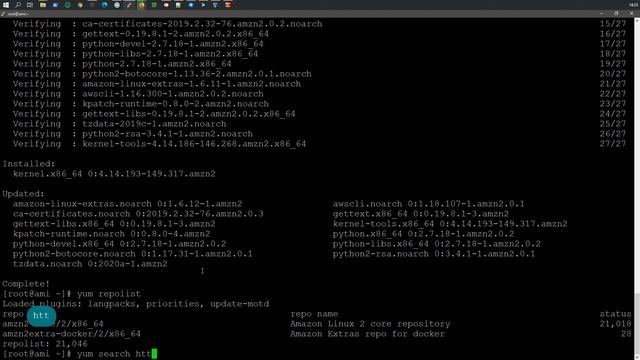Click the taskbar clock
640x360 pixels.
coord(634,5)
